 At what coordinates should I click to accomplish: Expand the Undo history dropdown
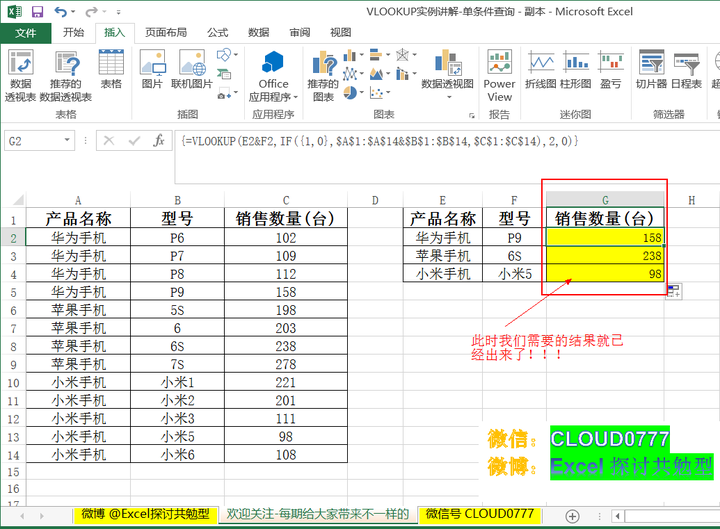(x=73, y=12)
